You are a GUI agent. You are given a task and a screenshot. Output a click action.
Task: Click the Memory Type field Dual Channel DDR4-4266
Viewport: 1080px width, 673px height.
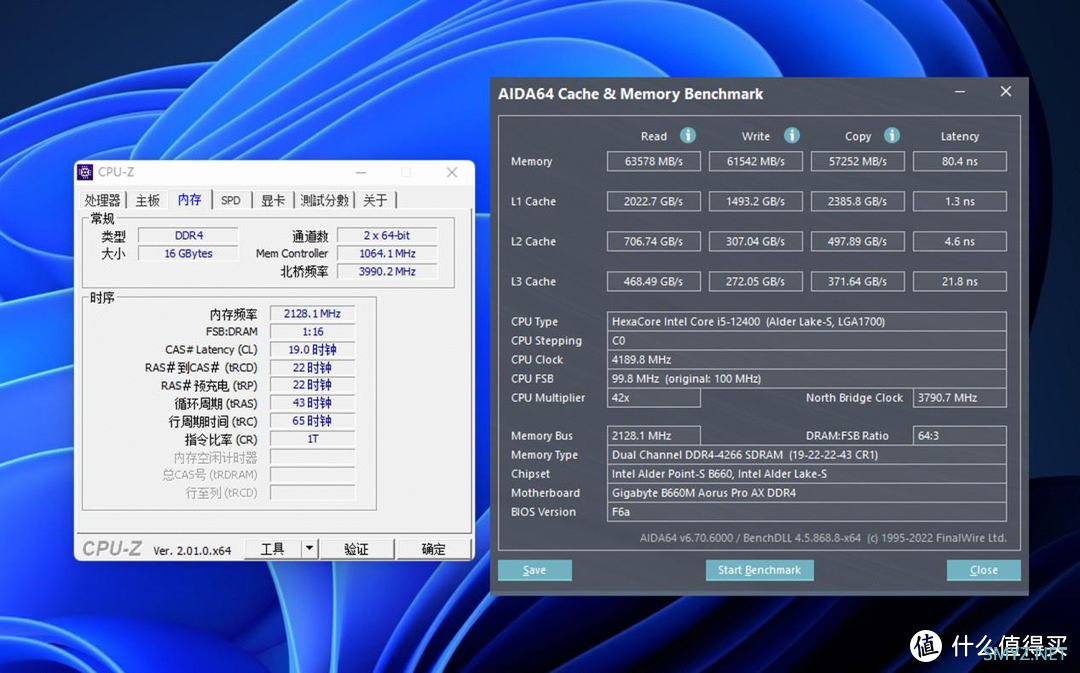[807, 455]
